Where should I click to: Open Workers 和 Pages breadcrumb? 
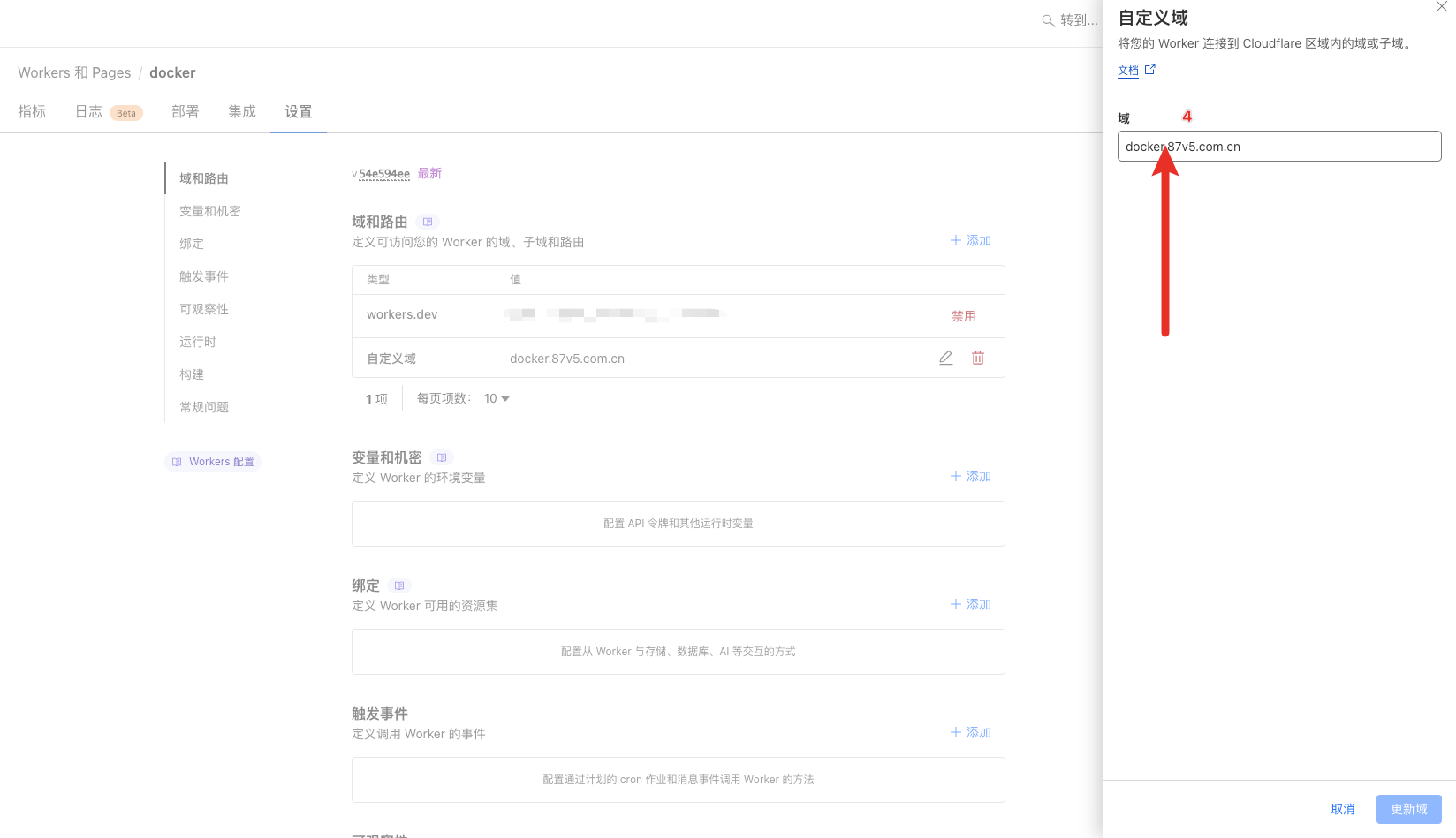pos(74,72)
